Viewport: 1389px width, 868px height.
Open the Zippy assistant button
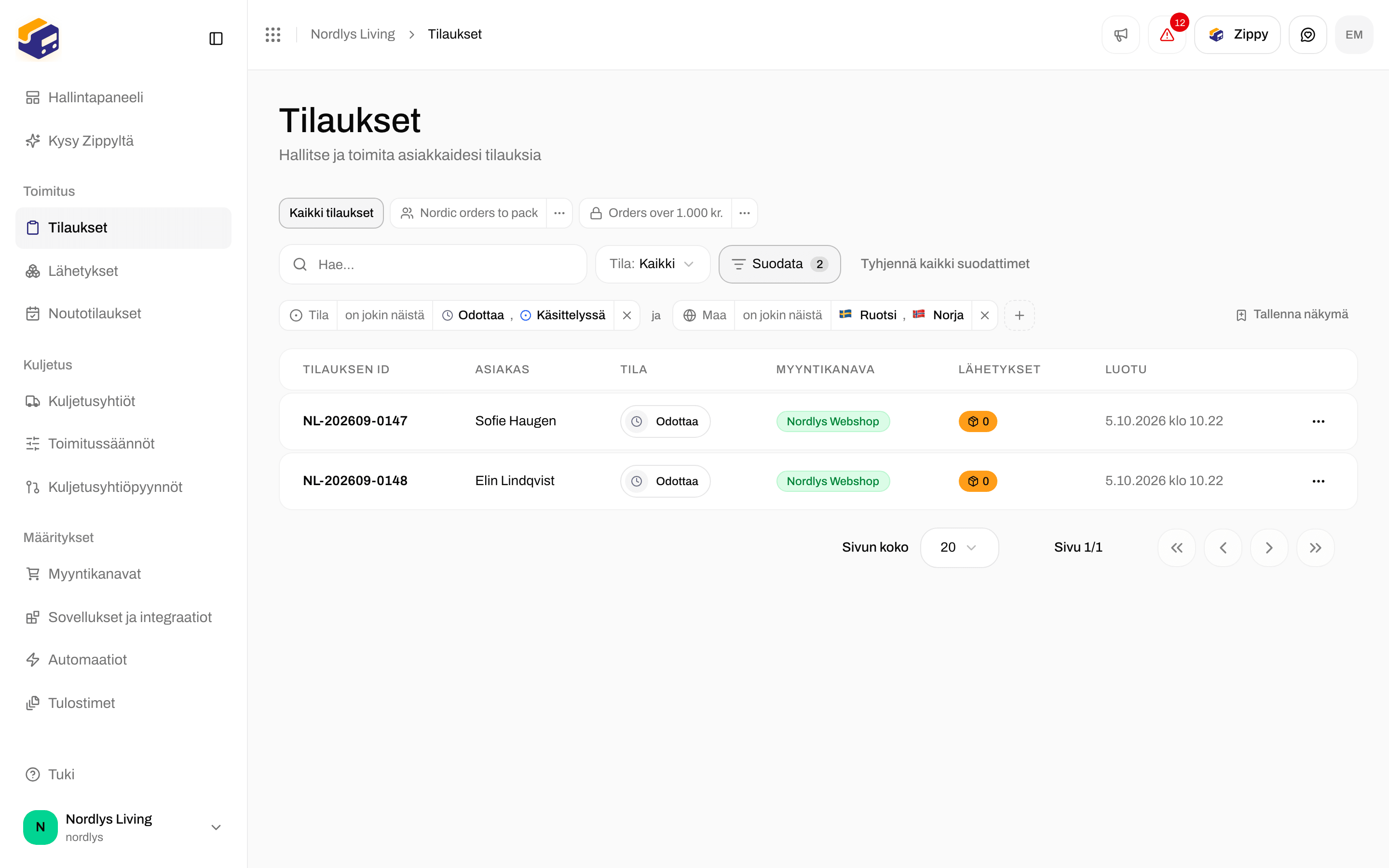click(x=1237, y=34)
